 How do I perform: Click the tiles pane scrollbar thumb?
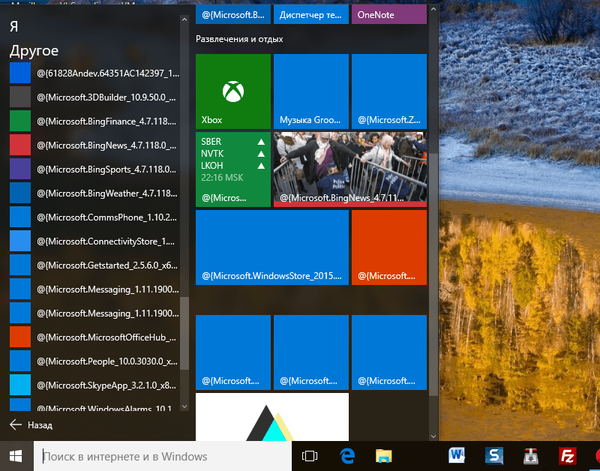[433, 275]
